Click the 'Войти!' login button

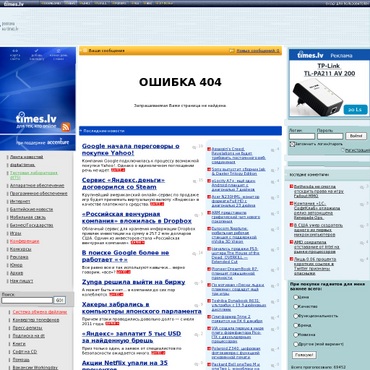[x=356, y=136]
